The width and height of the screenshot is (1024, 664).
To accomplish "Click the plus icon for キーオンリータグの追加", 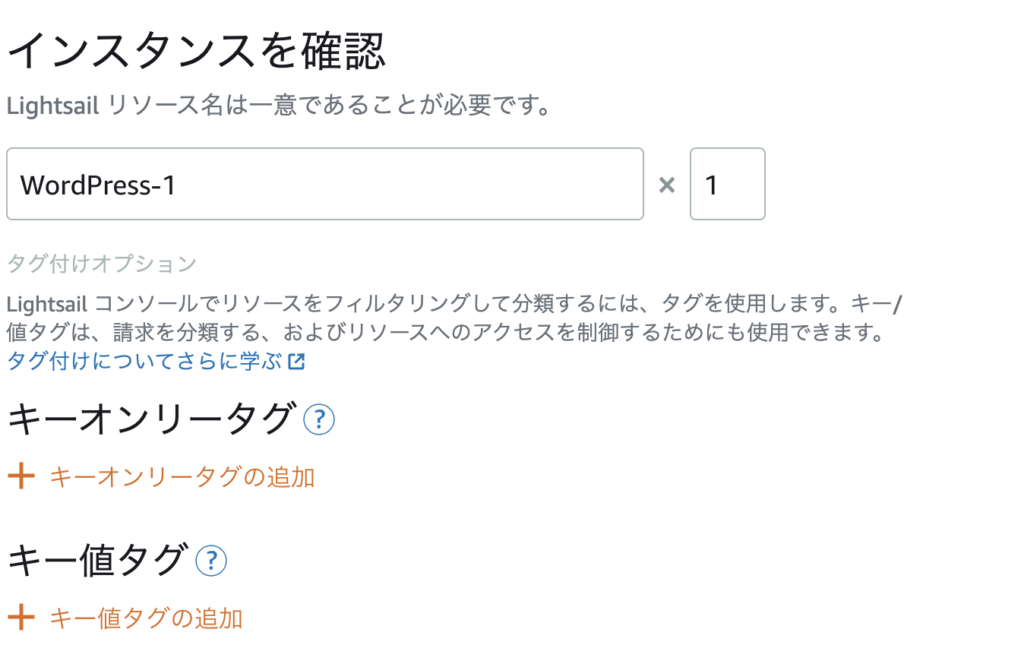I will (x=22, y=476).
